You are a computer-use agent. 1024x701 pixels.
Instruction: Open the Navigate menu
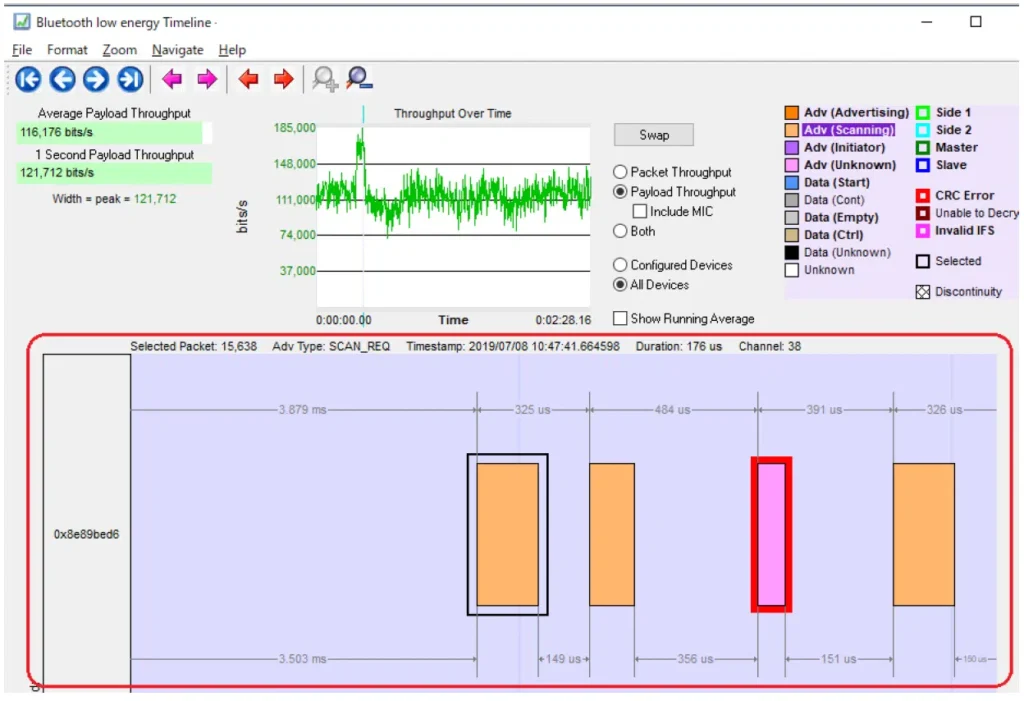click(177, 50)
